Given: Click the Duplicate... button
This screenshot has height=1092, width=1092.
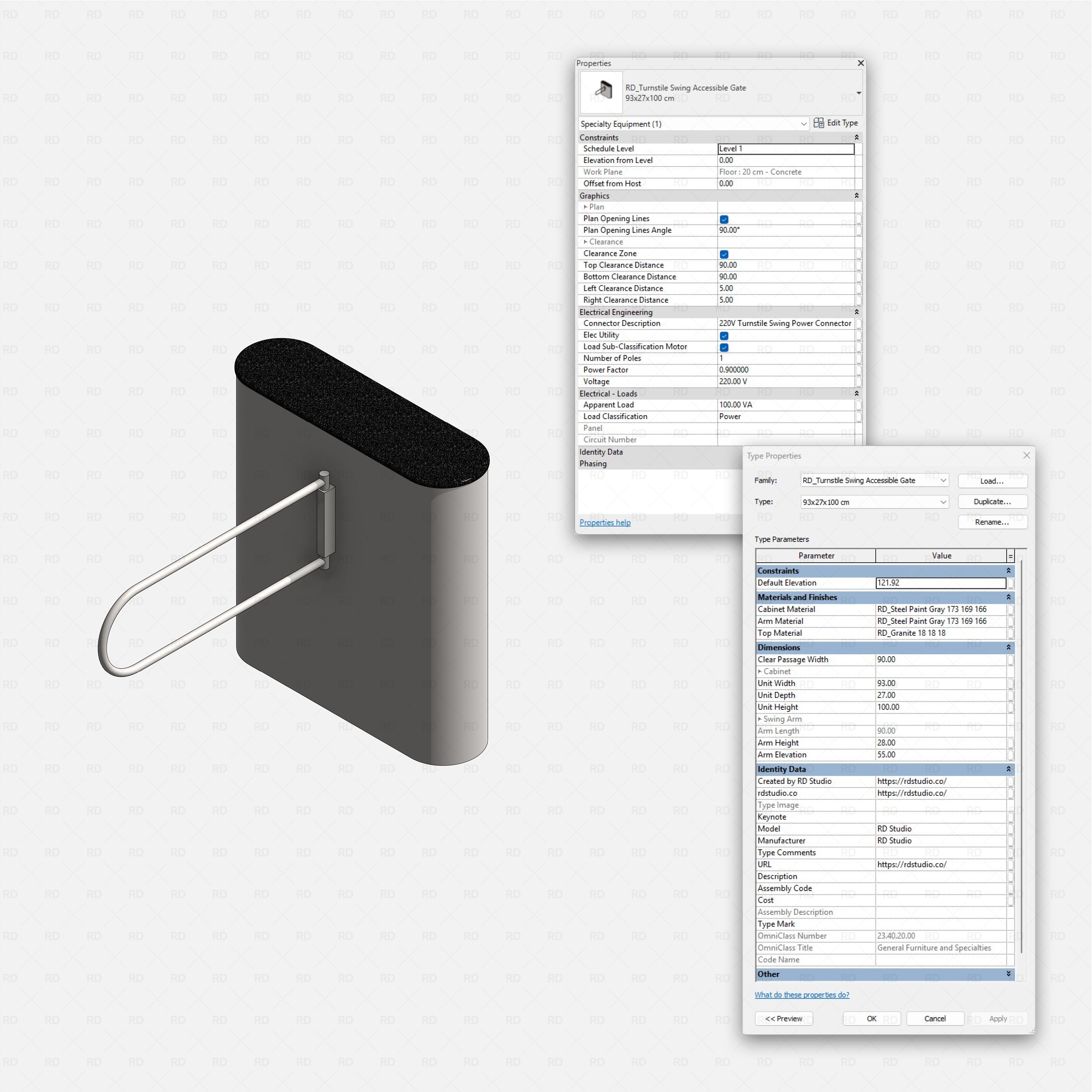Looking at the screenshot, I should 992,501.
